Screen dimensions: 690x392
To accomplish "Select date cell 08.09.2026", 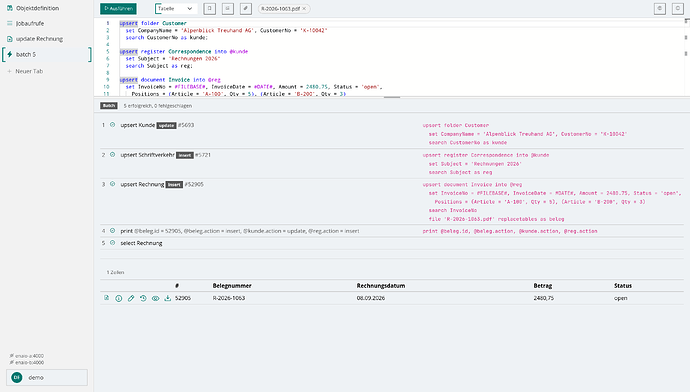I will click(x=371, y=298).
